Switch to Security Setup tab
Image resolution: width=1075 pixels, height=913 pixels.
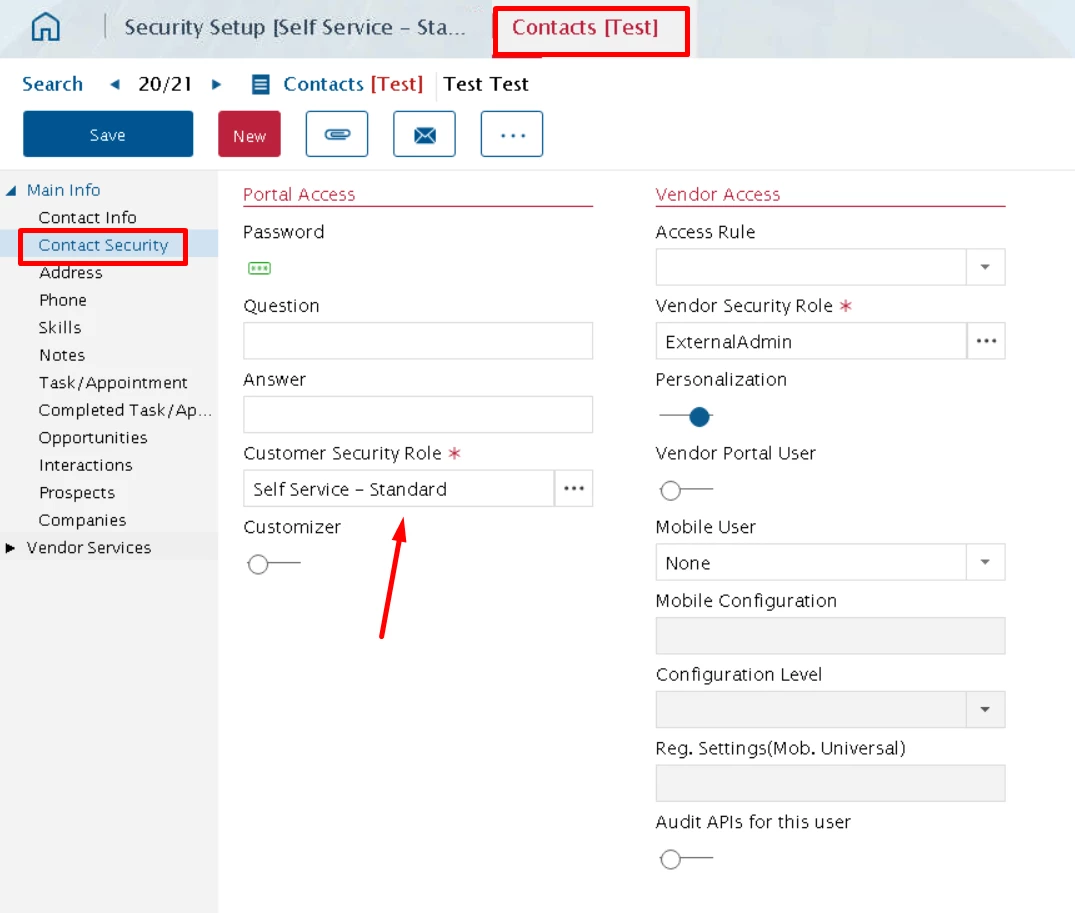tap(294, 28)
